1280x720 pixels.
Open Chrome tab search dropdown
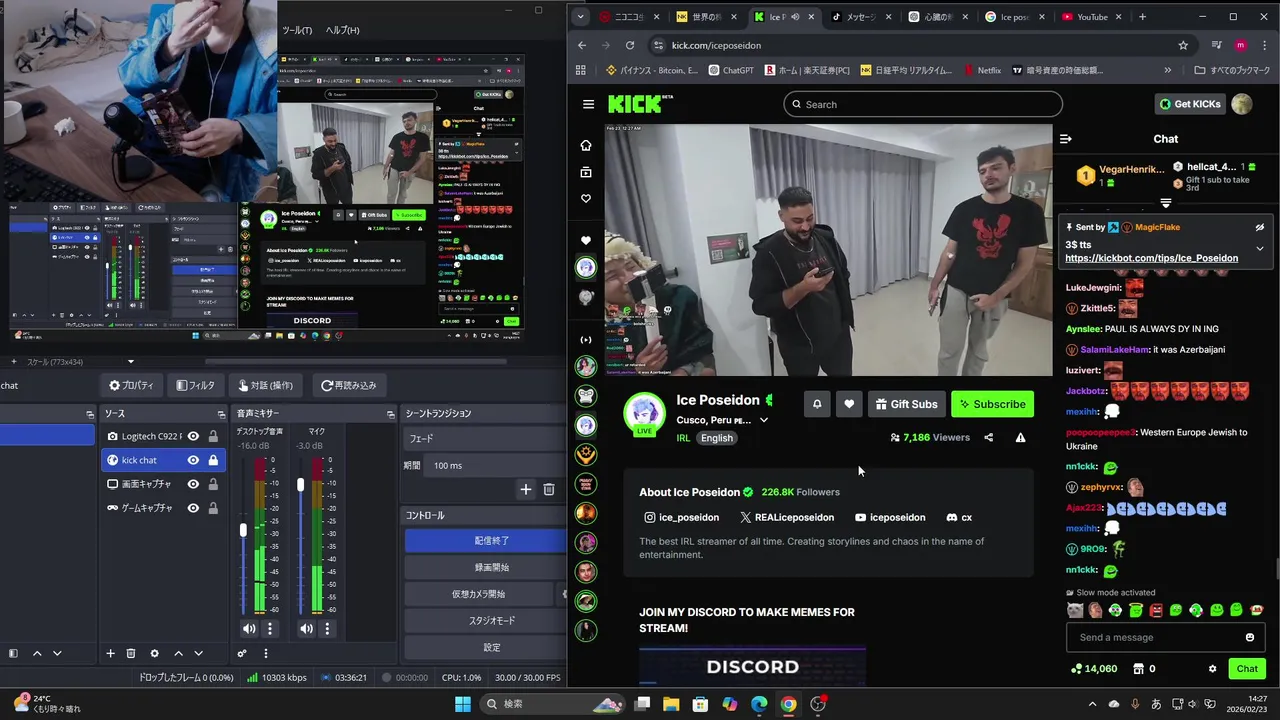(x=580, y=17)
